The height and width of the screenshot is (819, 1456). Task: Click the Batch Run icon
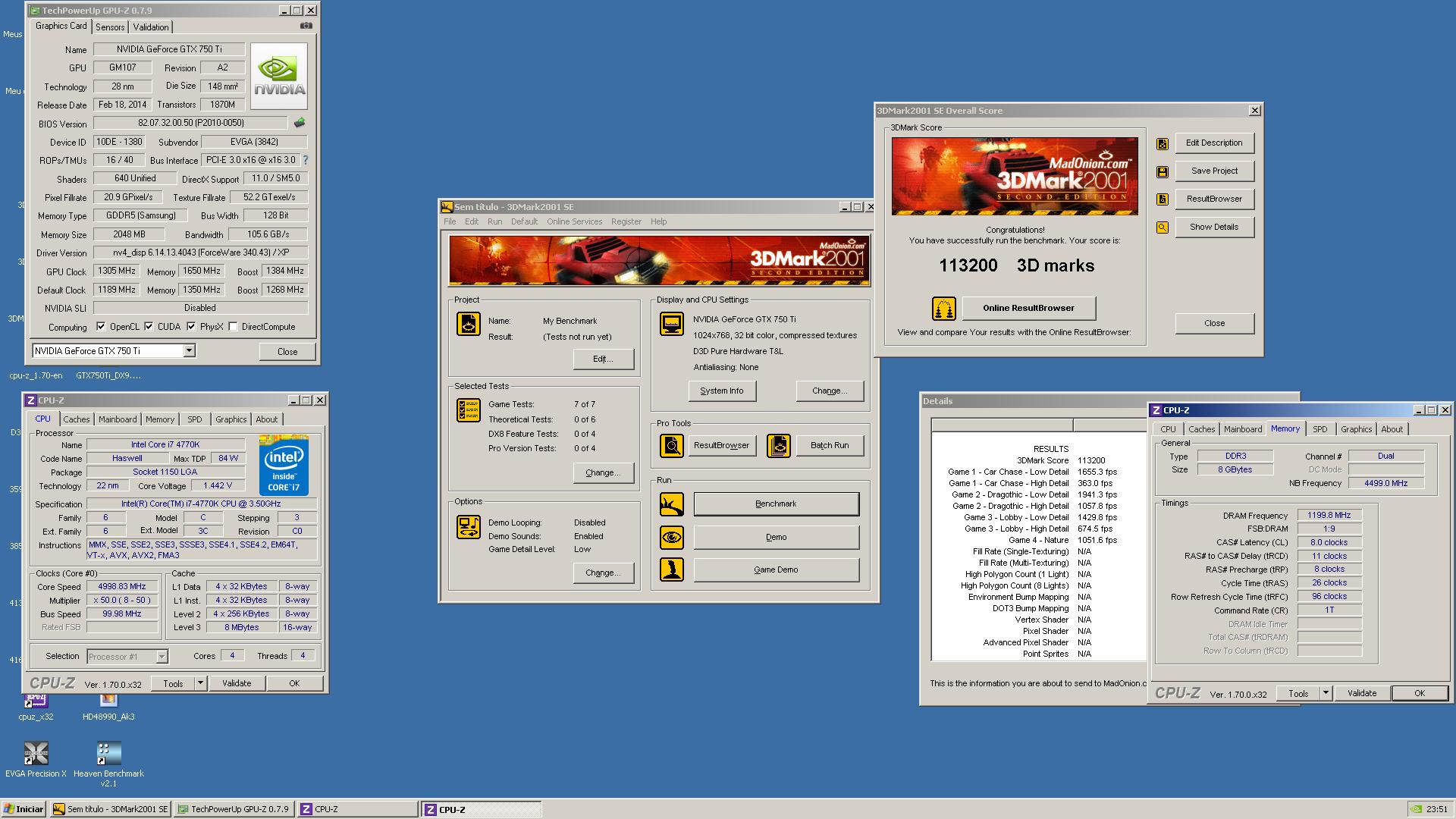pos(778,445)
